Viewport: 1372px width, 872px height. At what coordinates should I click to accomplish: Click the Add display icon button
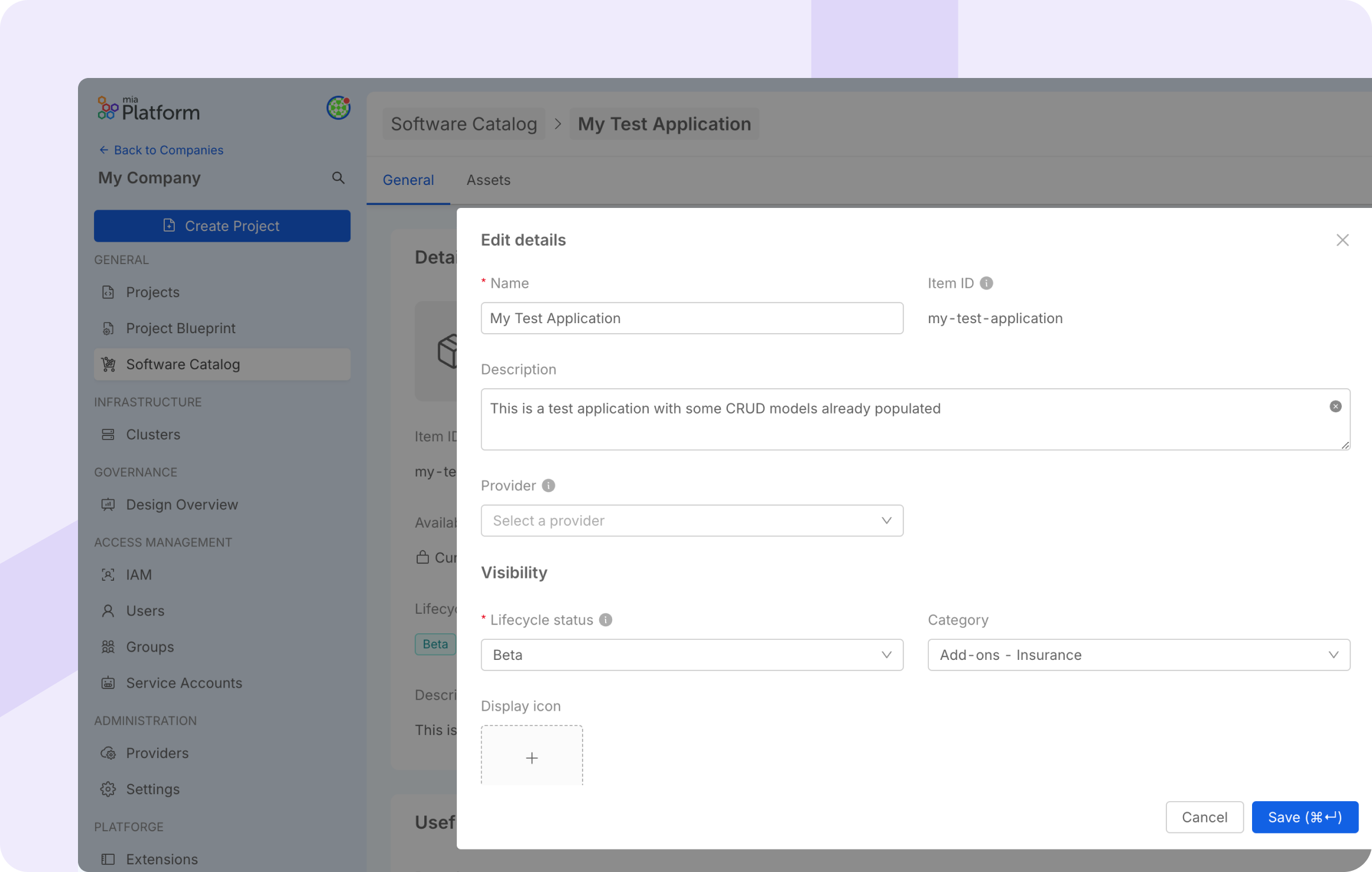(x=532, y=756)
